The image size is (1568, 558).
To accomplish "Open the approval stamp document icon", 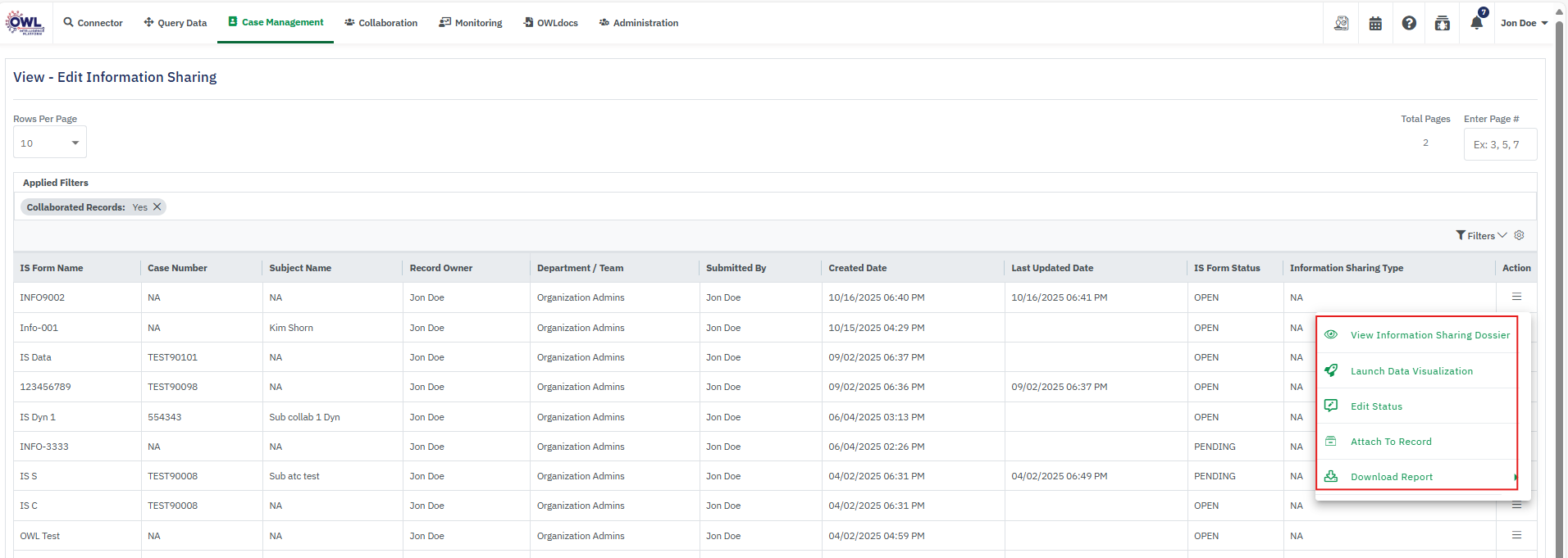I will [1342, 23].
